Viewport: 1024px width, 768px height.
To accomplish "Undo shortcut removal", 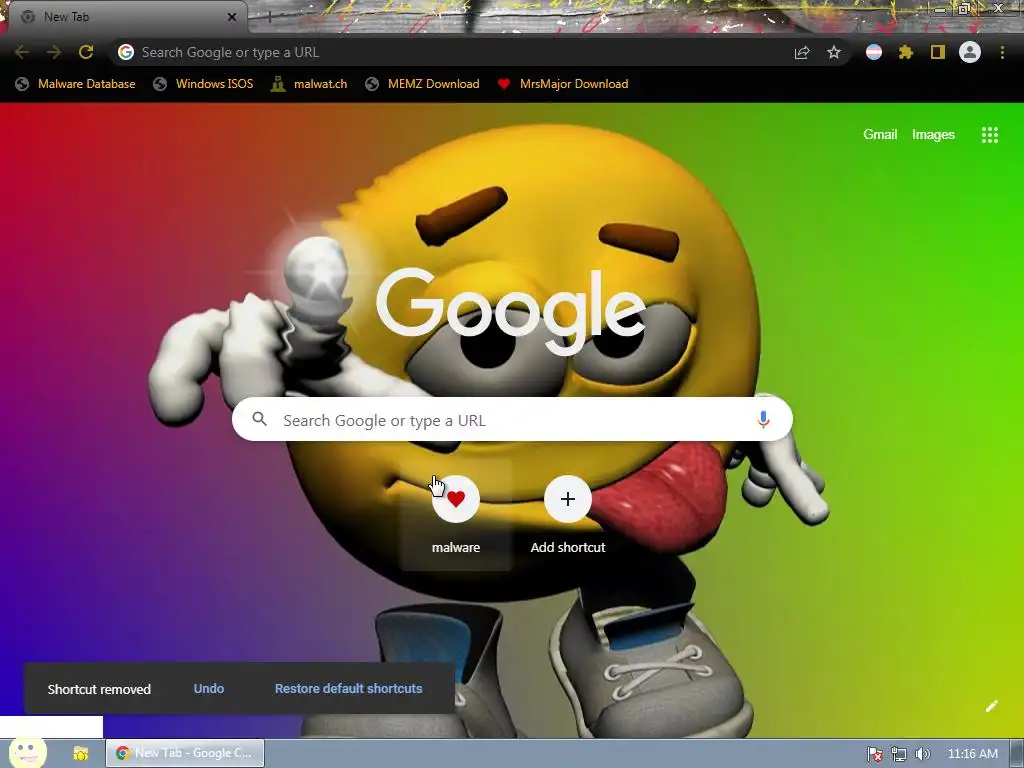I will pos(208,688).
